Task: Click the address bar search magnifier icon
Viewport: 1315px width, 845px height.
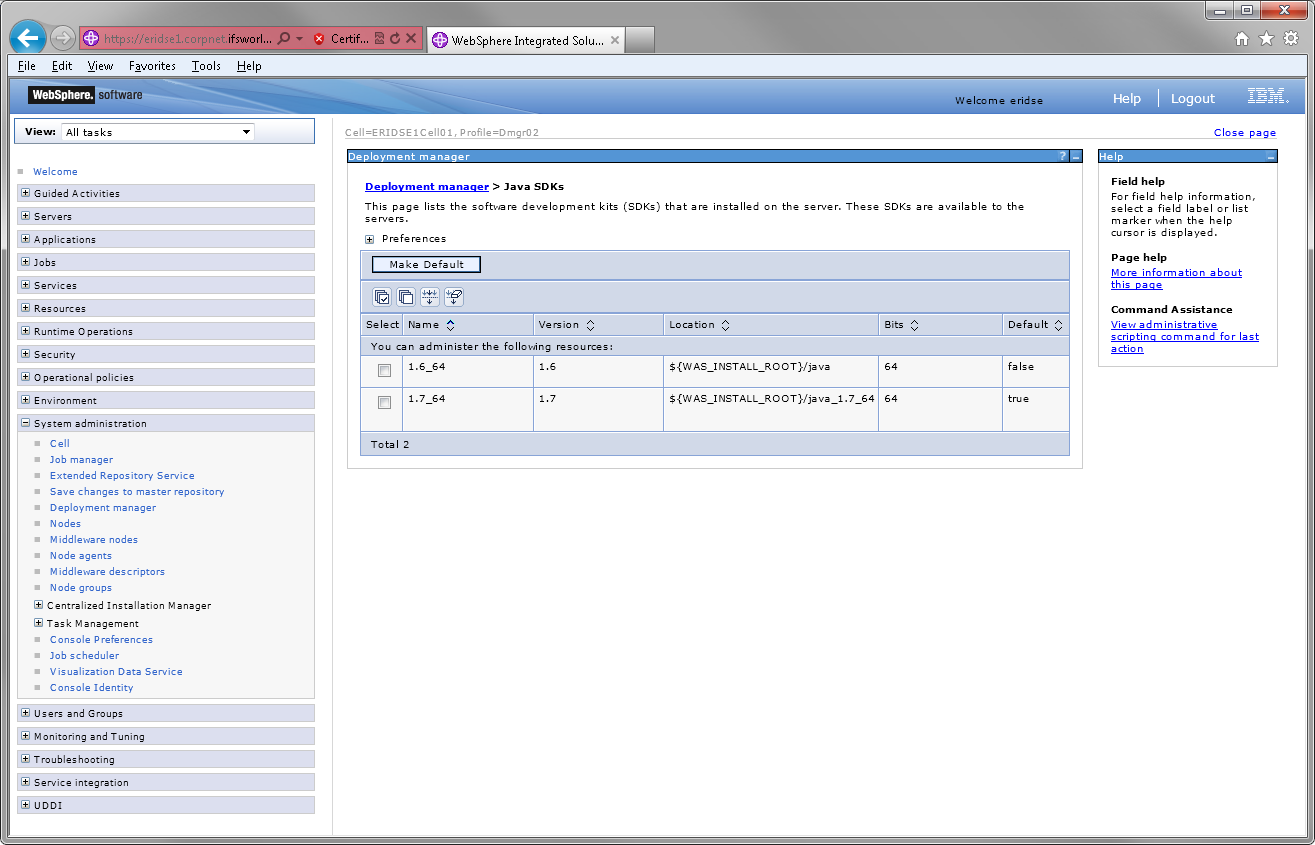Action: [x=284, y=39]
